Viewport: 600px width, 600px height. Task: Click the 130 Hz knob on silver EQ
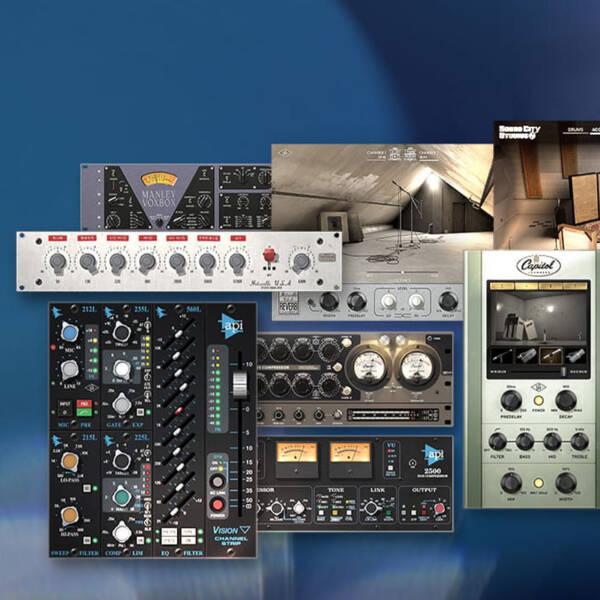tap(88, 263)
